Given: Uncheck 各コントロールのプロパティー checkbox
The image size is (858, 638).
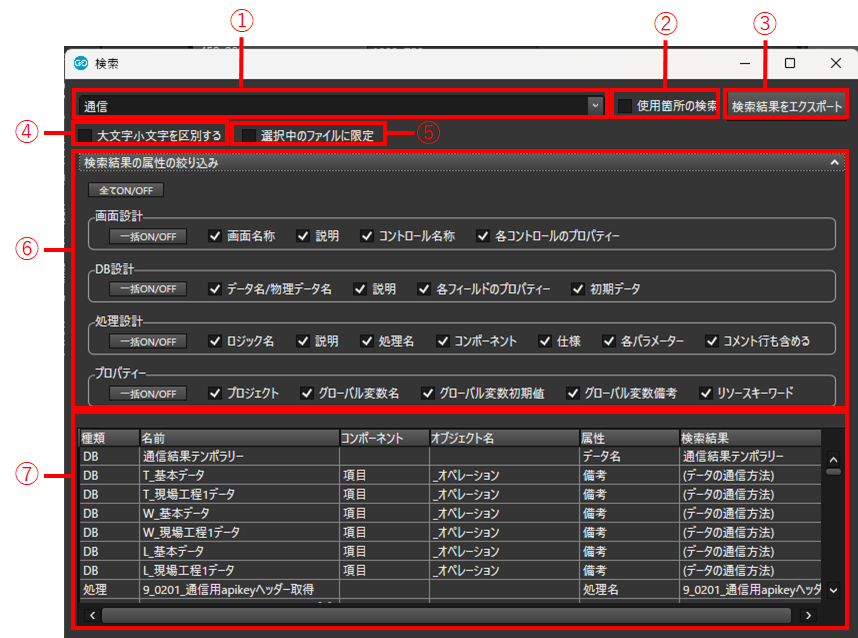Looking at the screenshot, I should (483, 237).
